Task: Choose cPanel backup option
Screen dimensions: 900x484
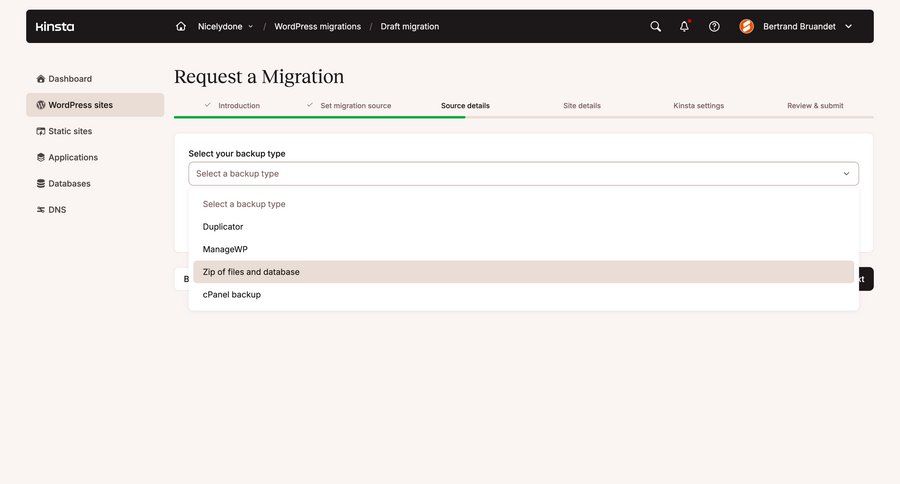Action: 231,295
